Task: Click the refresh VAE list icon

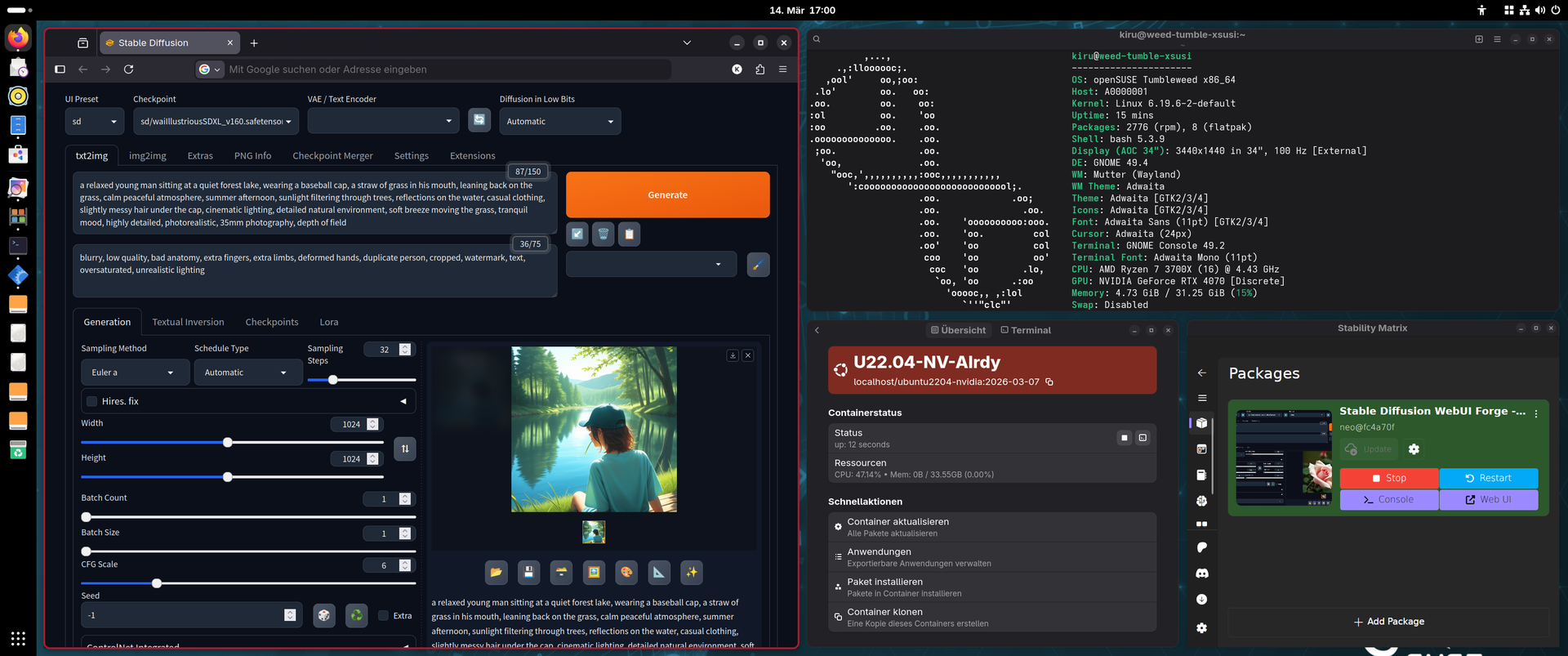Action: (x=479, y=120)
